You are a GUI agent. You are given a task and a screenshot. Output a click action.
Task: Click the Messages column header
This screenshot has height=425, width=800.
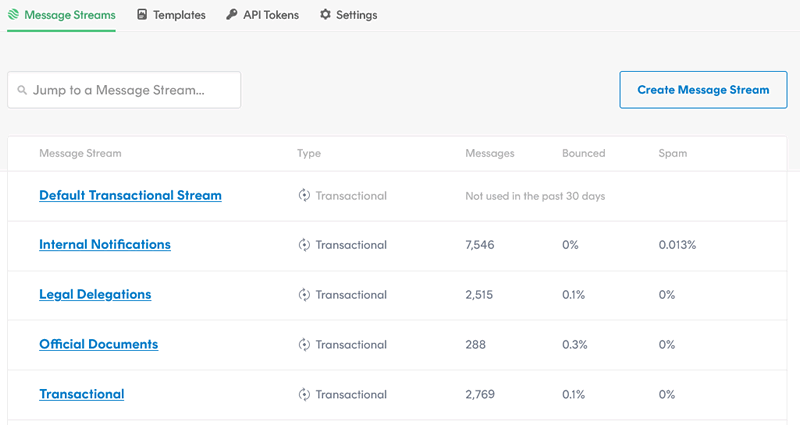point(490,154)
